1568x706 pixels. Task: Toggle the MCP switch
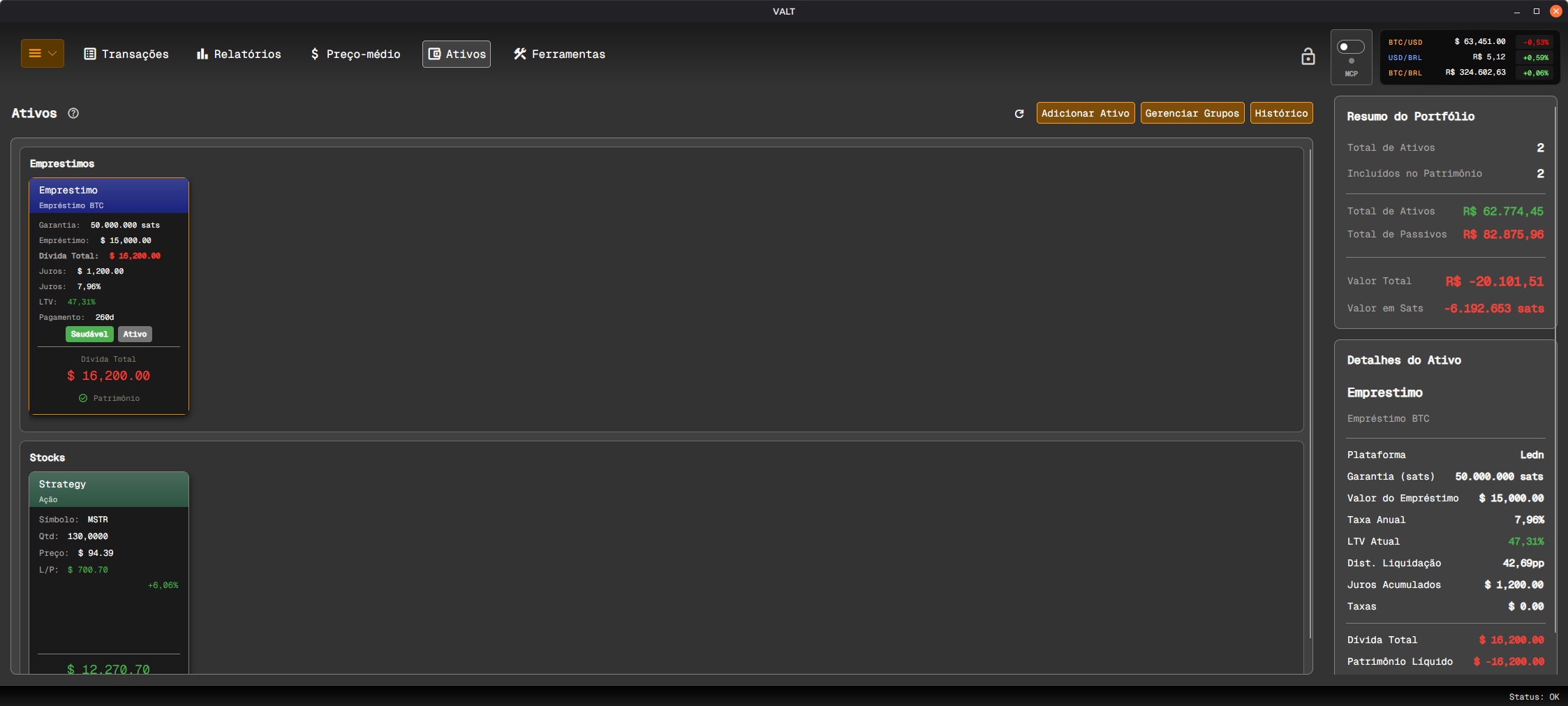[1351, 47]
